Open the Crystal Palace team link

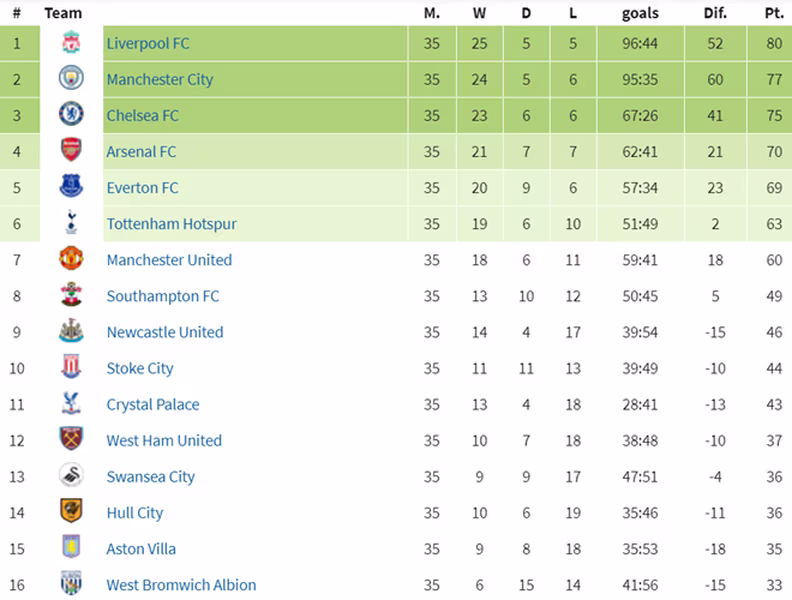[153, 405]
